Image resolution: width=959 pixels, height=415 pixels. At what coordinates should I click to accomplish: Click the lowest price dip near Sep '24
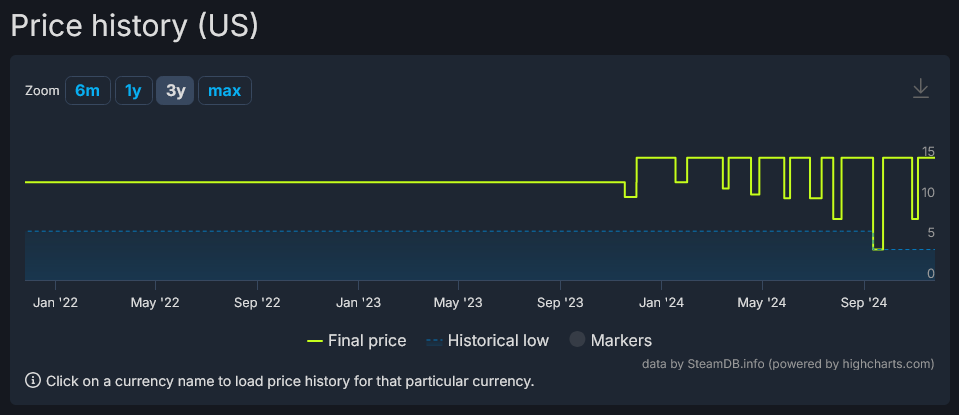[x=878, y=248]
